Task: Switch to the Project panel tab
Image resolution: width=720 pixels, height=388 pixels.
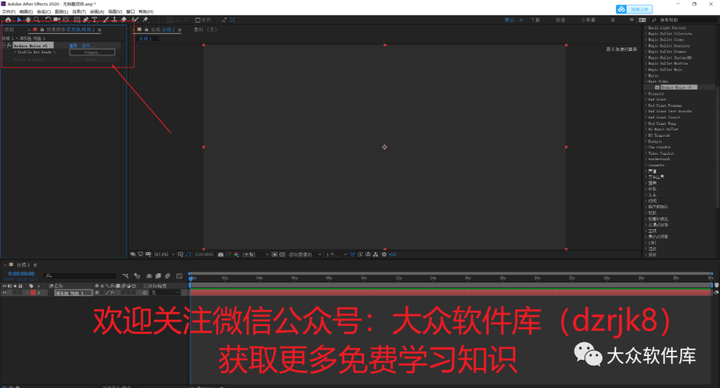Action: tap(10, 29)
